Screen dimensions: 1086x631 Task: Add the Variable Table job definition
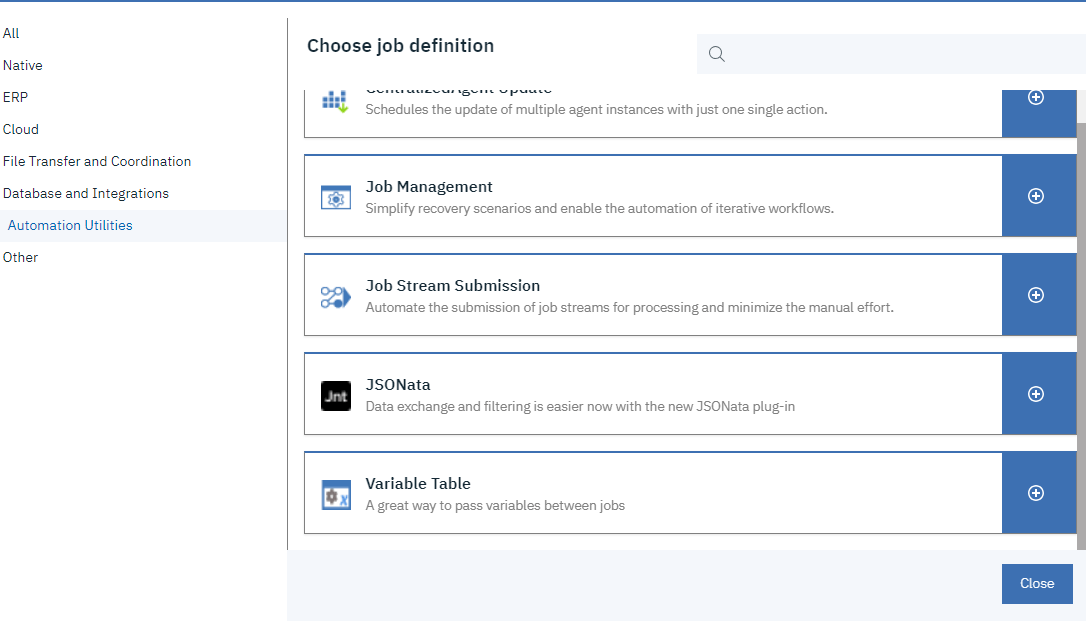pyautogui.click(x=1037, y=493)
